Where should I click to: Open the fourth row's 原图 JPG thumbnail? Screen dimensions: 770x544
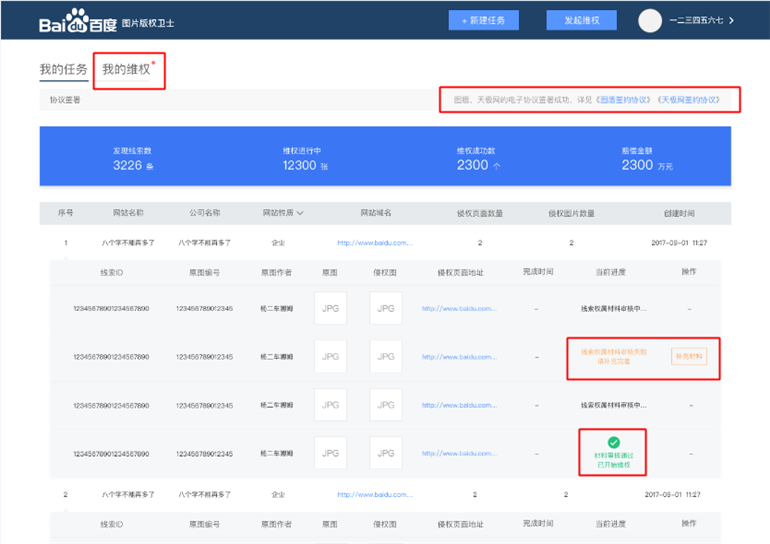tap(330, 454)
